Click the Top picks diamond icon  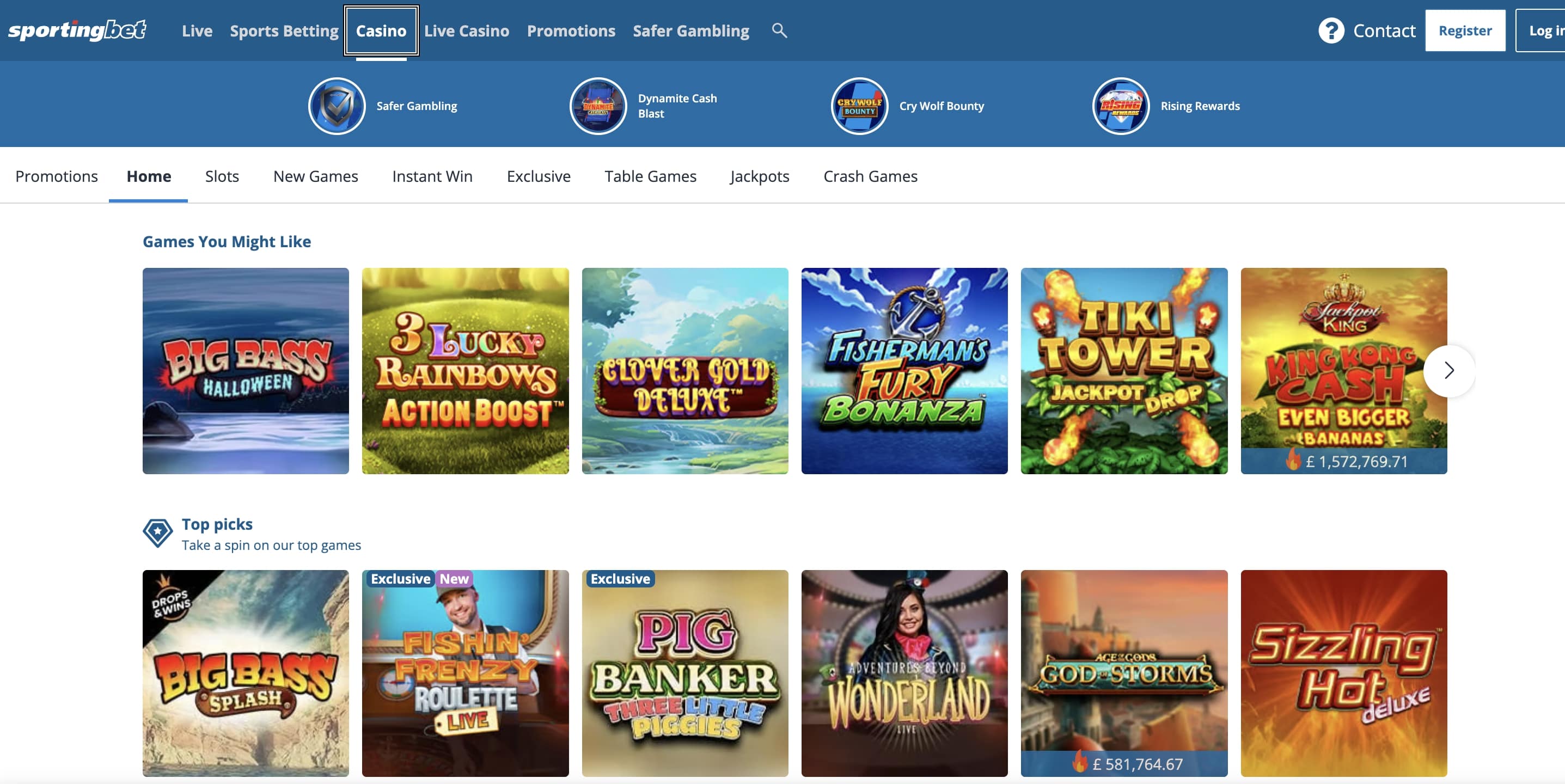coord(157,532)
